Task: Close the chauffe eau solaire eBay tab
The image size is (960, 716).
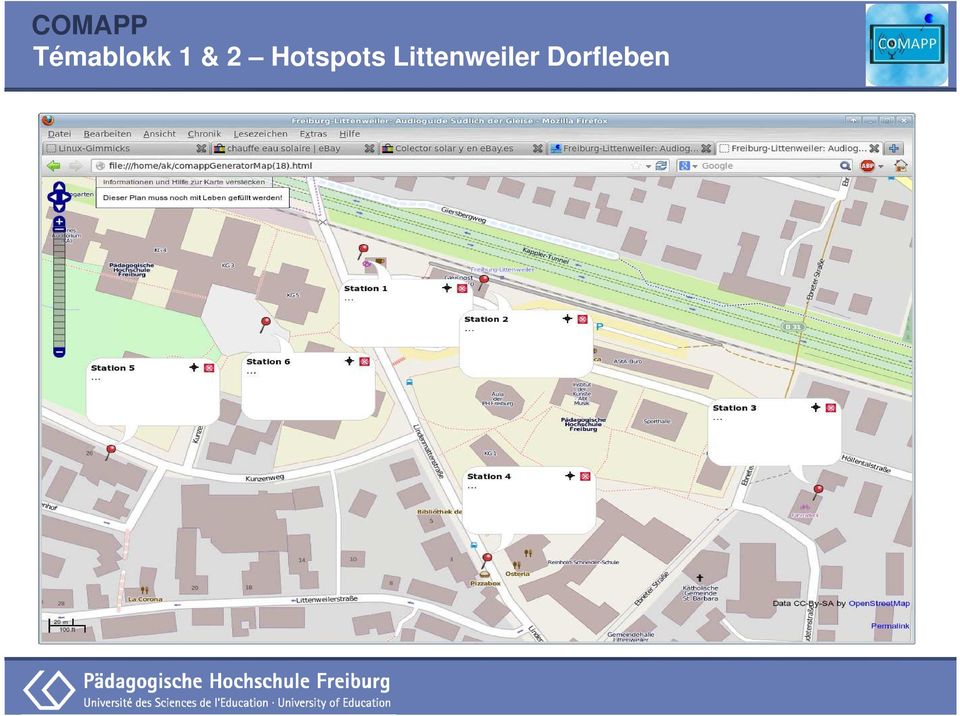Action: coord(369,148)
